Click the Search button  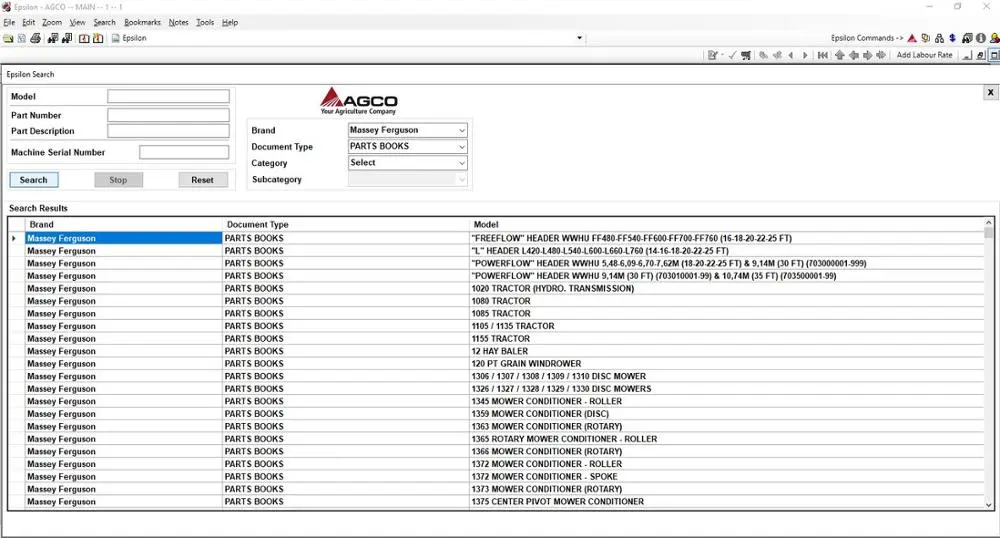(x=34, y=180)
